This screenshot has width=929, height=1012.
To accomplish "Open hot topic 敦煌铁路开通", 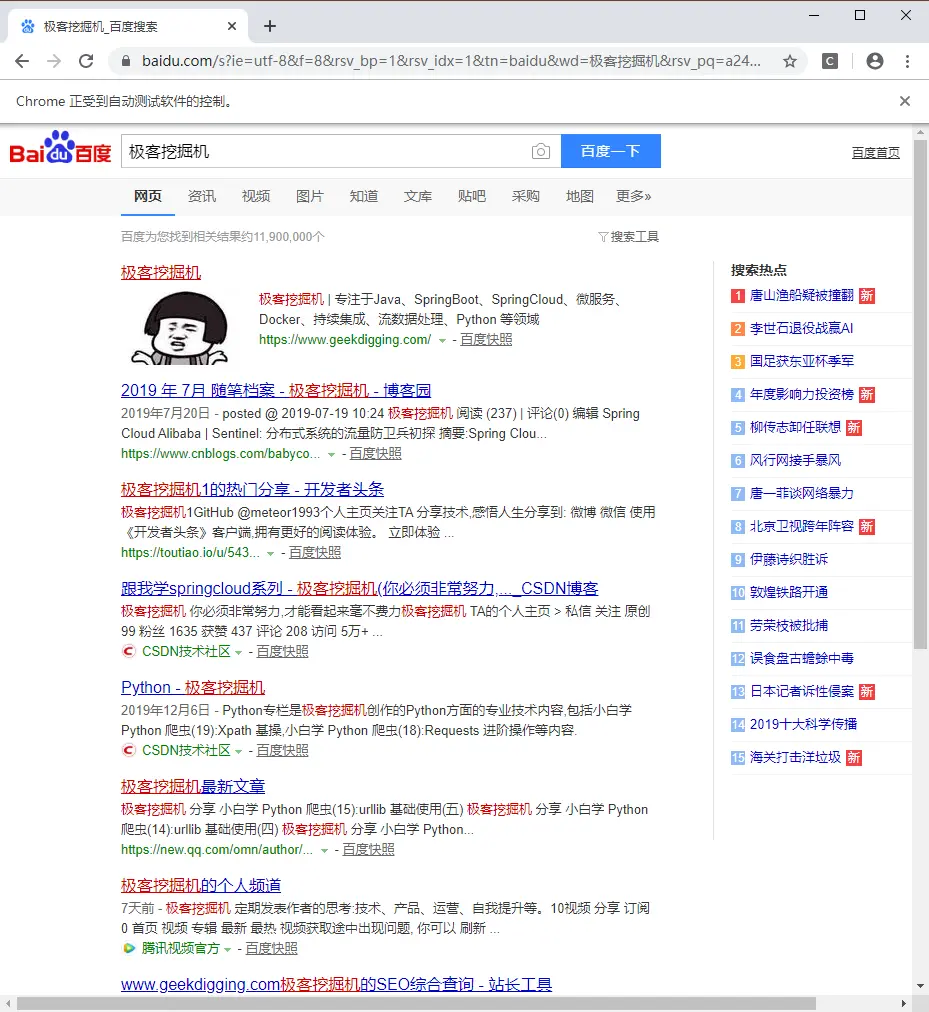I will (789, 592).
